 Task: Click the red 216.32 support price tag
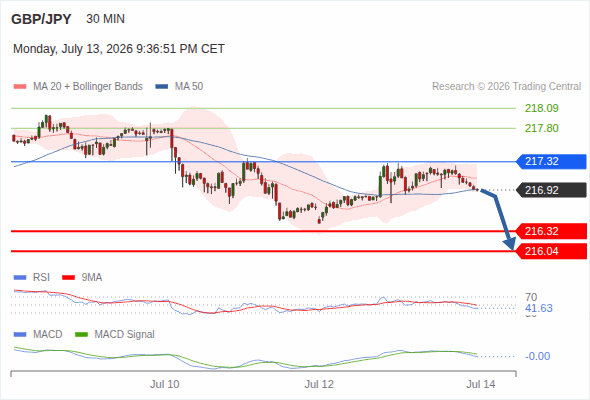coord(551,231)
